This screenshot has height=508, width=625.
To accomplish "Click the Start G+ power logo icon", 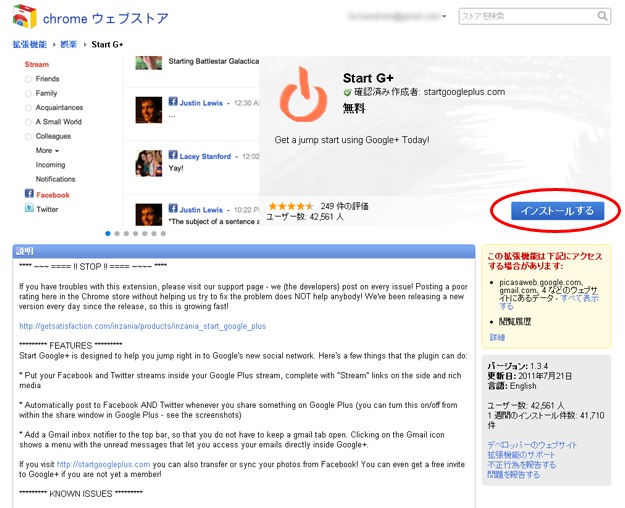I will 303,95.
